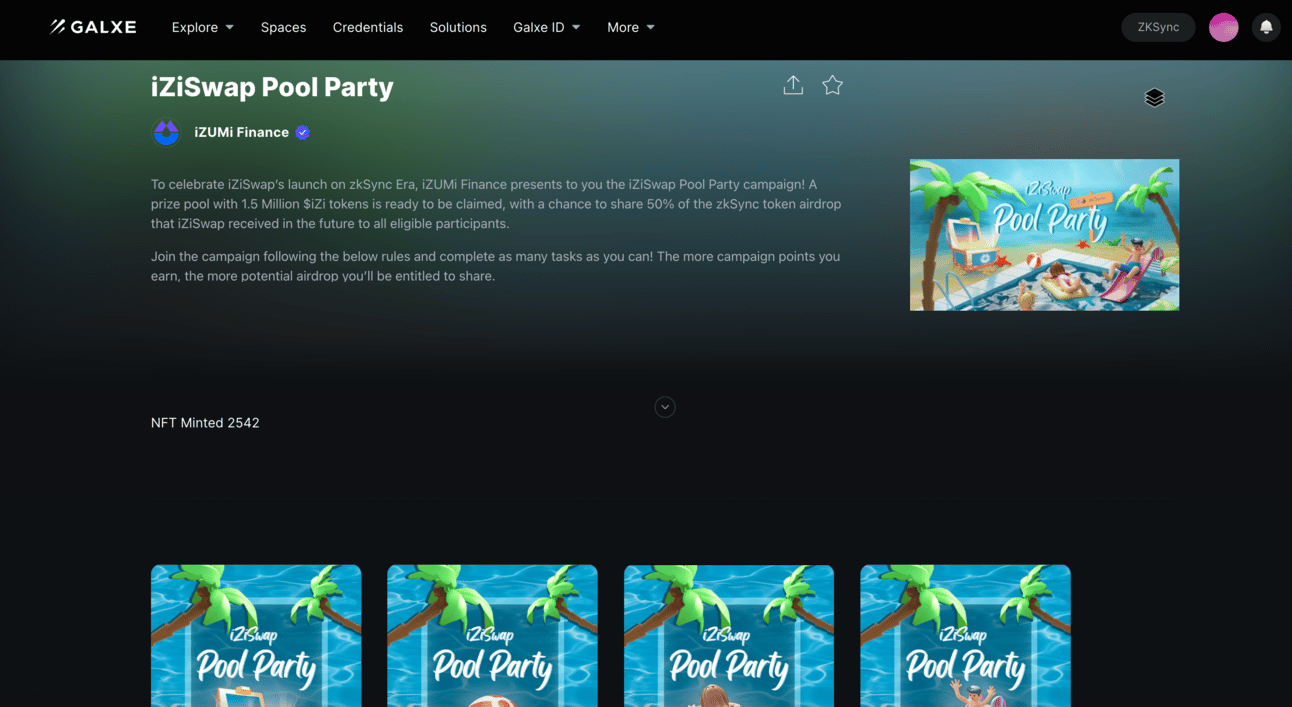Open the iZUMi Finance space link
This screenshot has height=707, width=1292.
(x=241, y=132)
